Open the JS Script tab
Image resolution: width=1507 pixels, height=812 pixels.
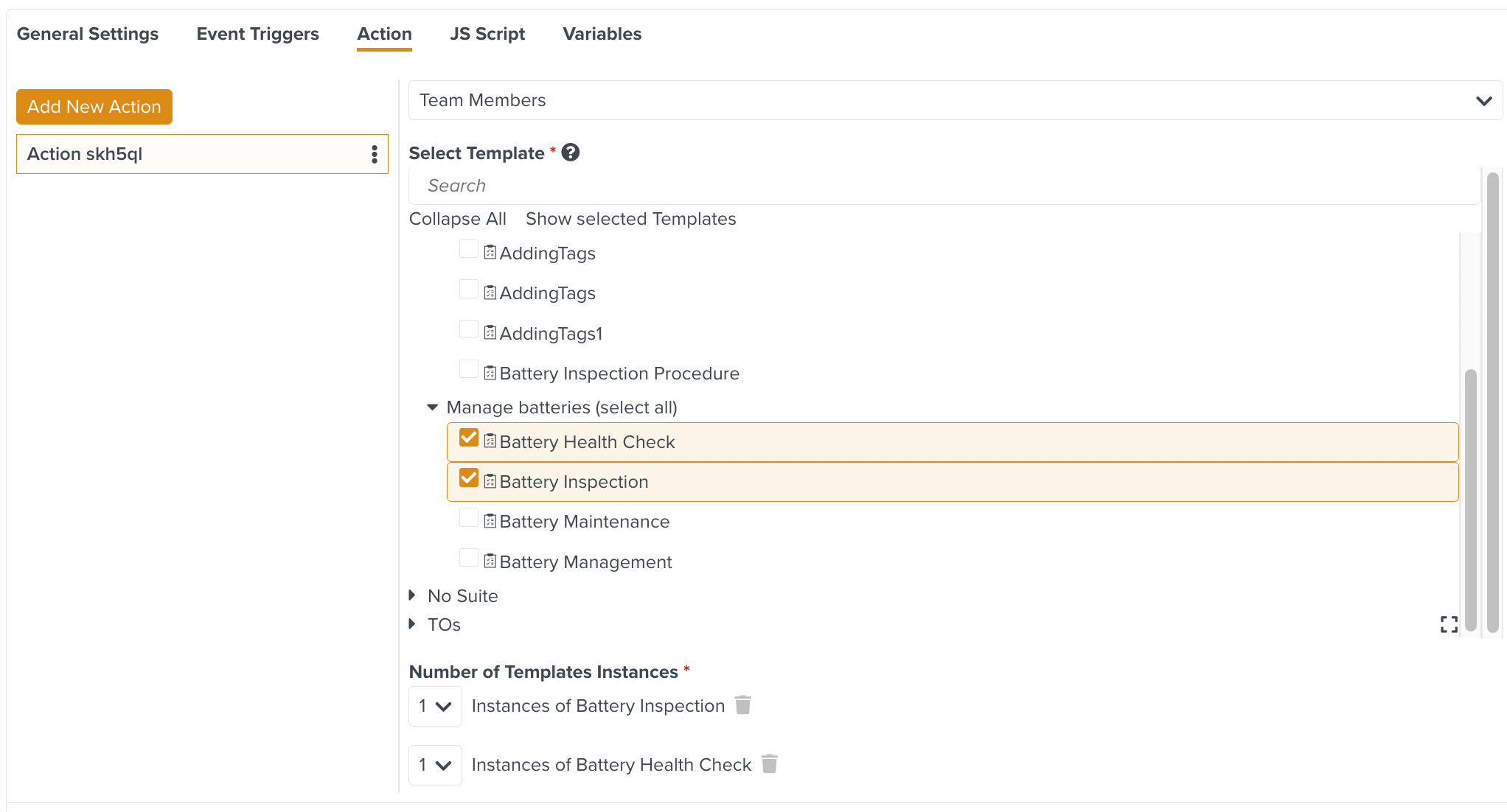(487, 34)
